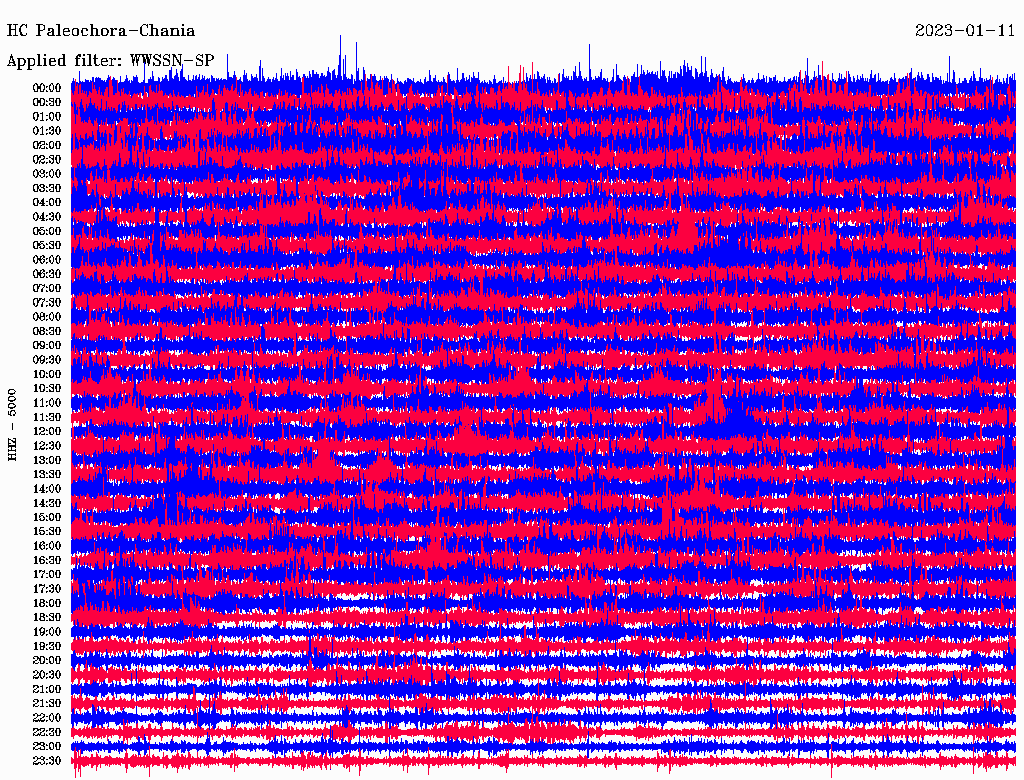
Task: Select the 15:00 time label
Action: coord(47,518)
